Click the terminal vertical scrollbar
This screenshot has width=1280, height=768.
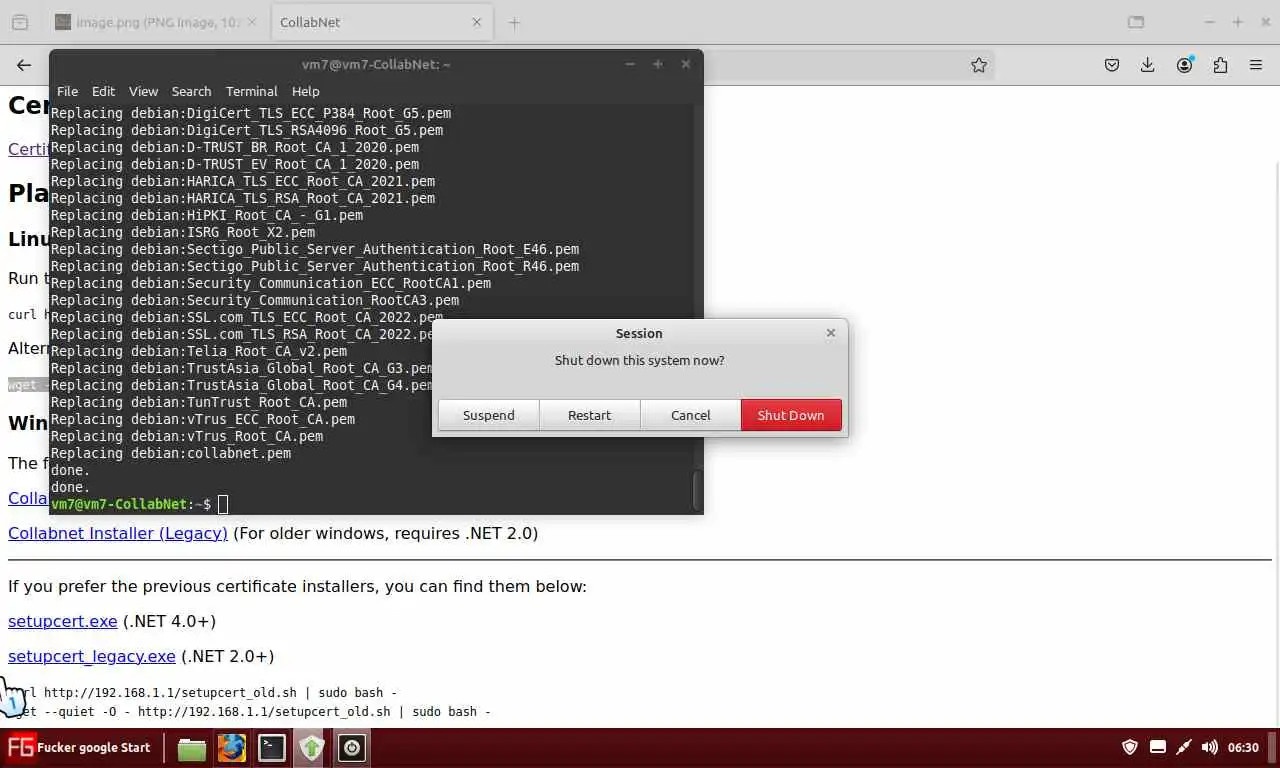tap(698, 489)
